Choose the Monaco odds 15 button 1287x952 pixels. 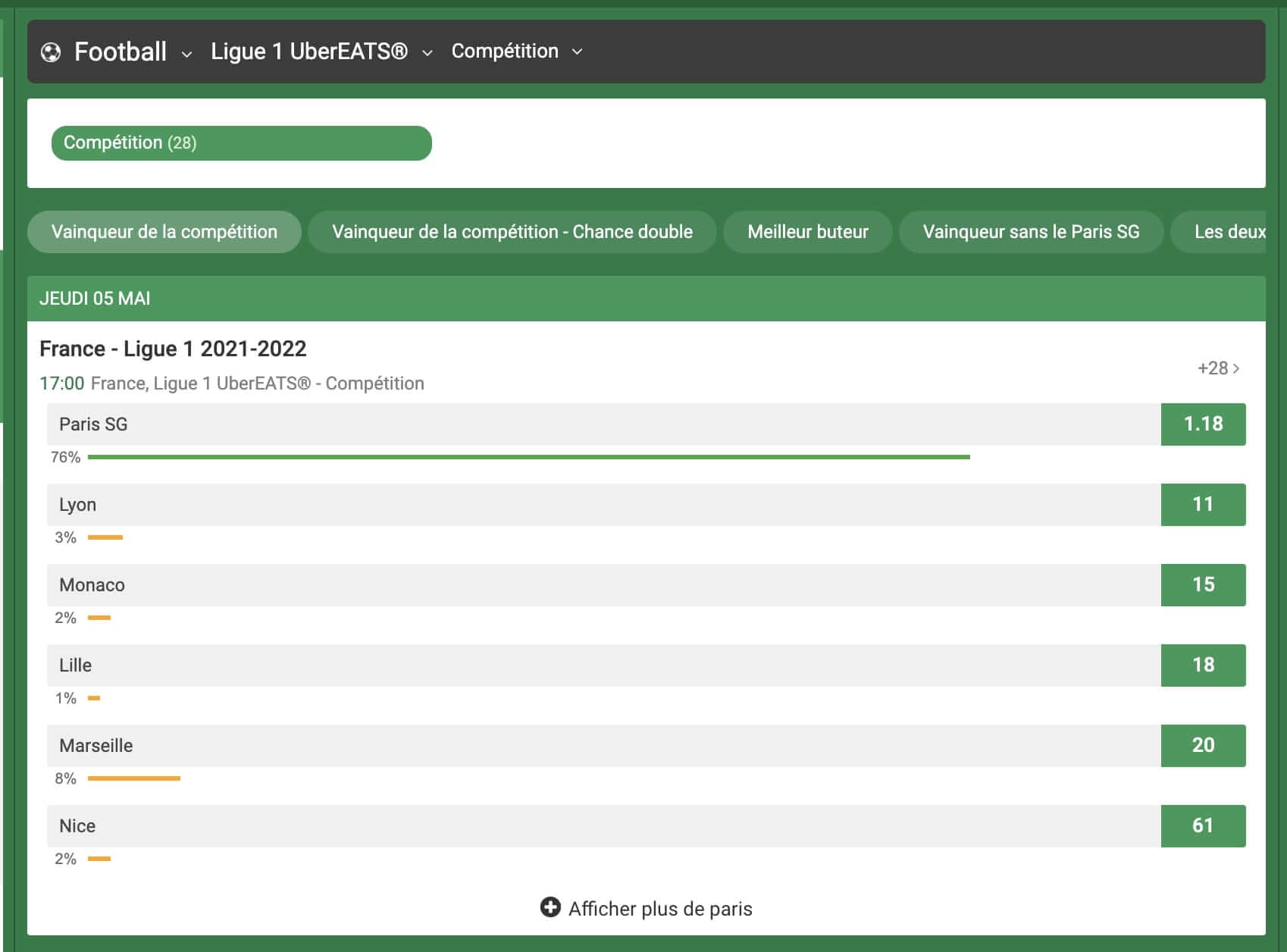pos(1203,585)
